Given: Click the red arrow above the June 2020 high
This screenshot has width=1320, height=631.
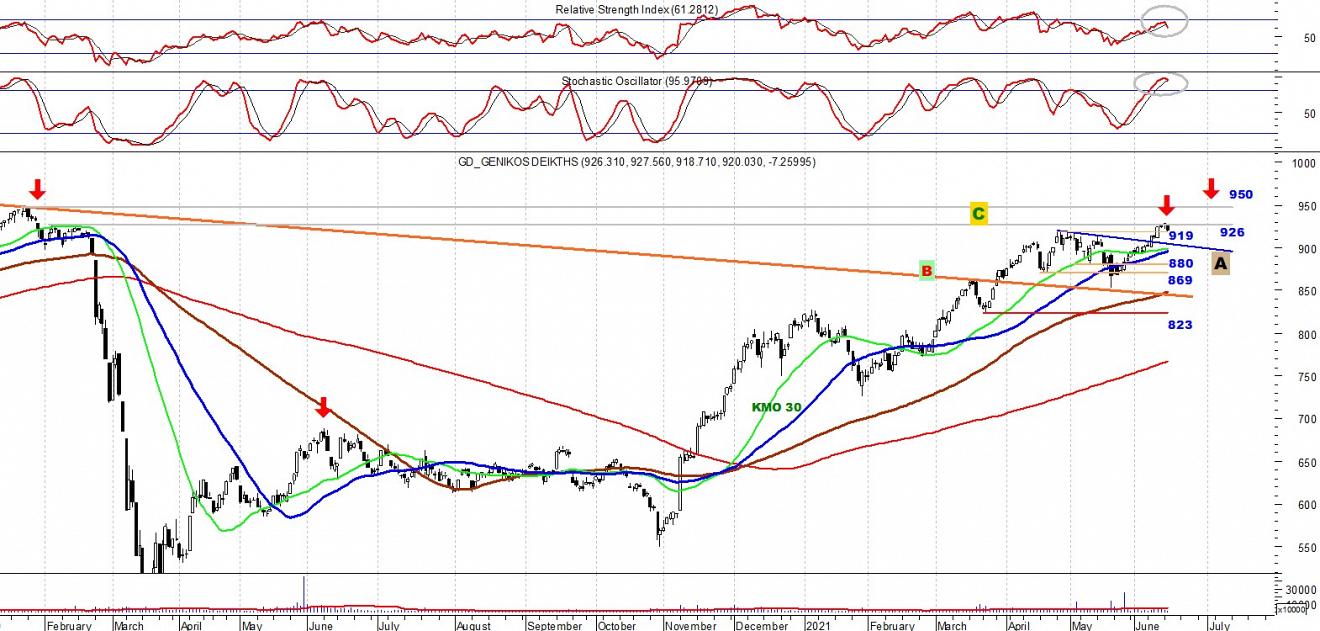Looking at the screenshot, I should point(323,407).
